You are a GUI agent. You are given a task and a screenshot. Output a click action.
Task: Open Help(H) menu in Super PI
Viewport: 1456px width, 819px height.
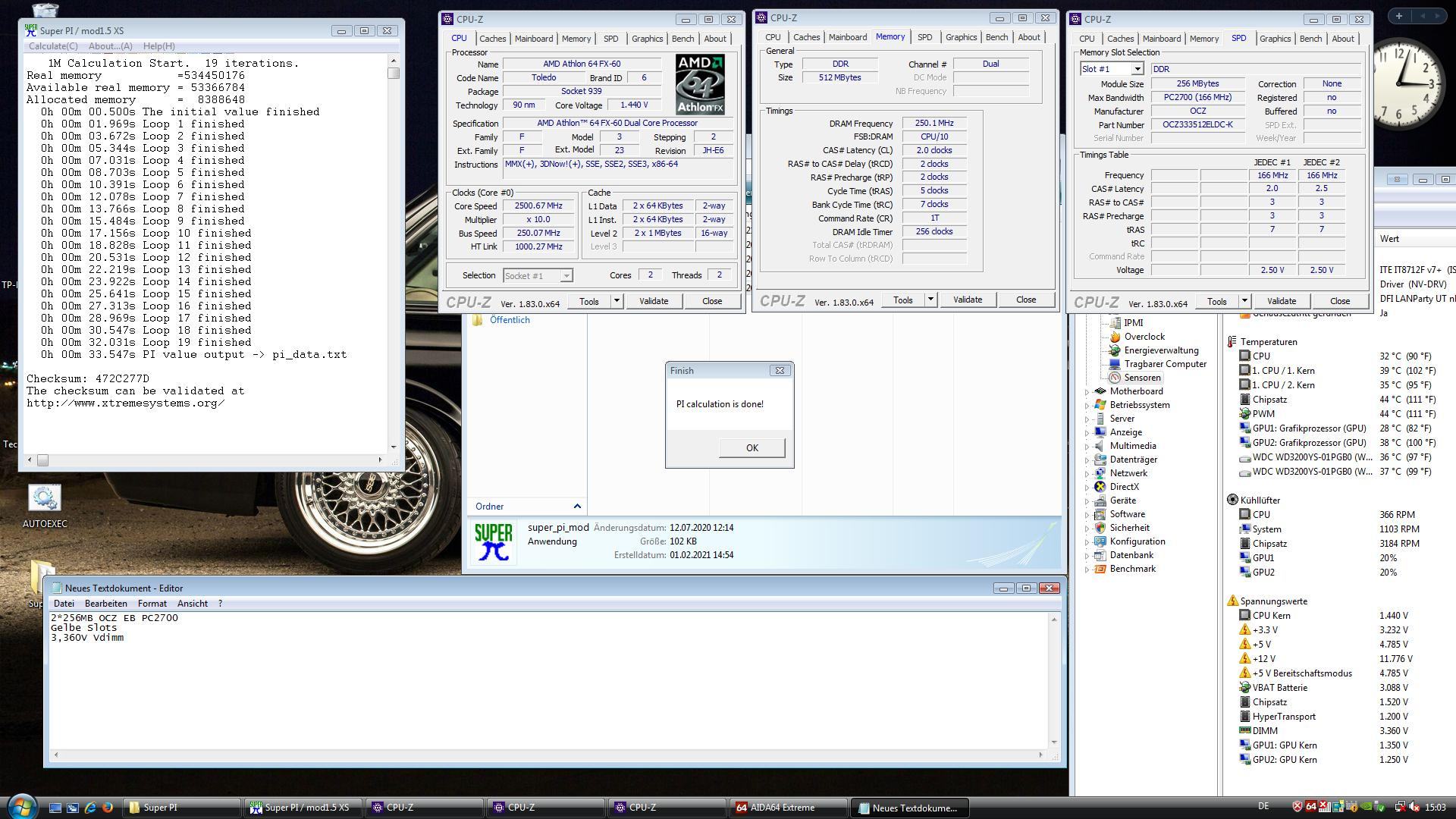tap(159, 46)
